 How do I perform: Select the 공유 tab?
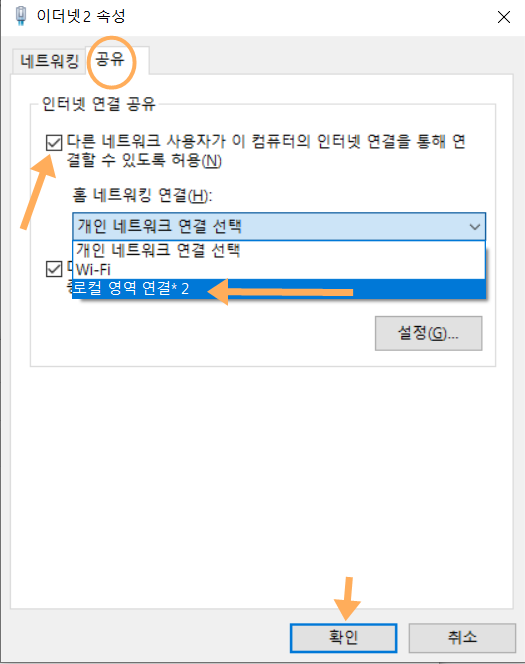tap(110, 59)
